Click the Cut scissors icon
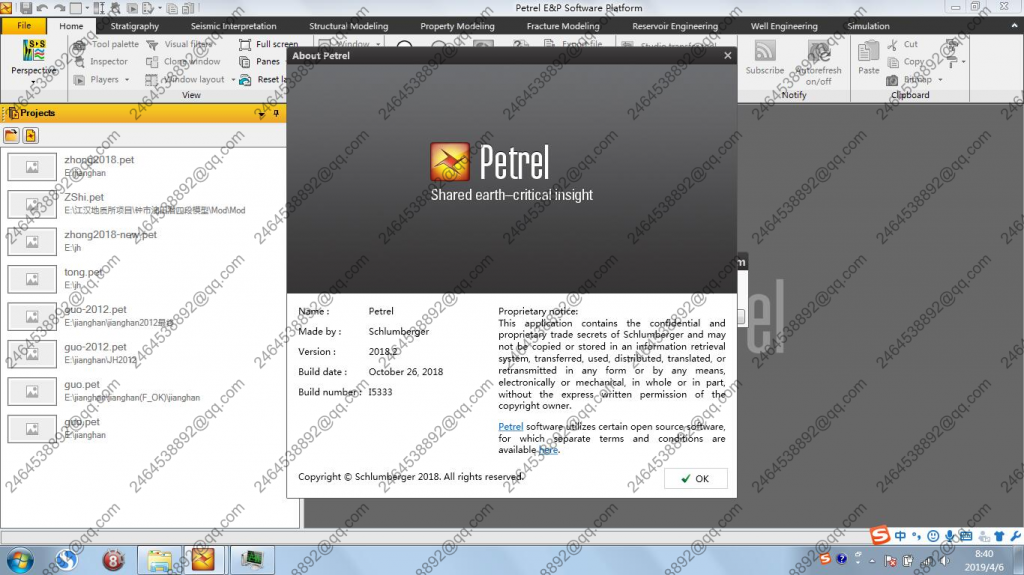 (893, 44)
